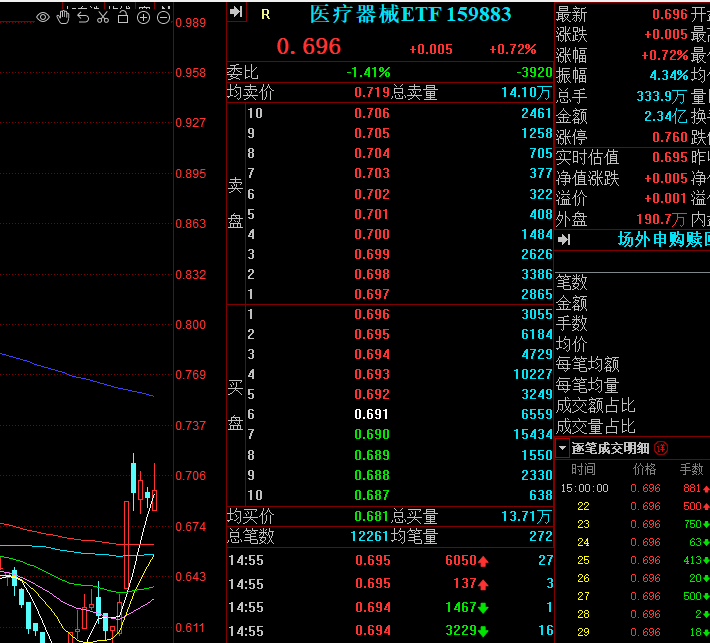Click the 成交量占比 statistics label

point(595,426)
